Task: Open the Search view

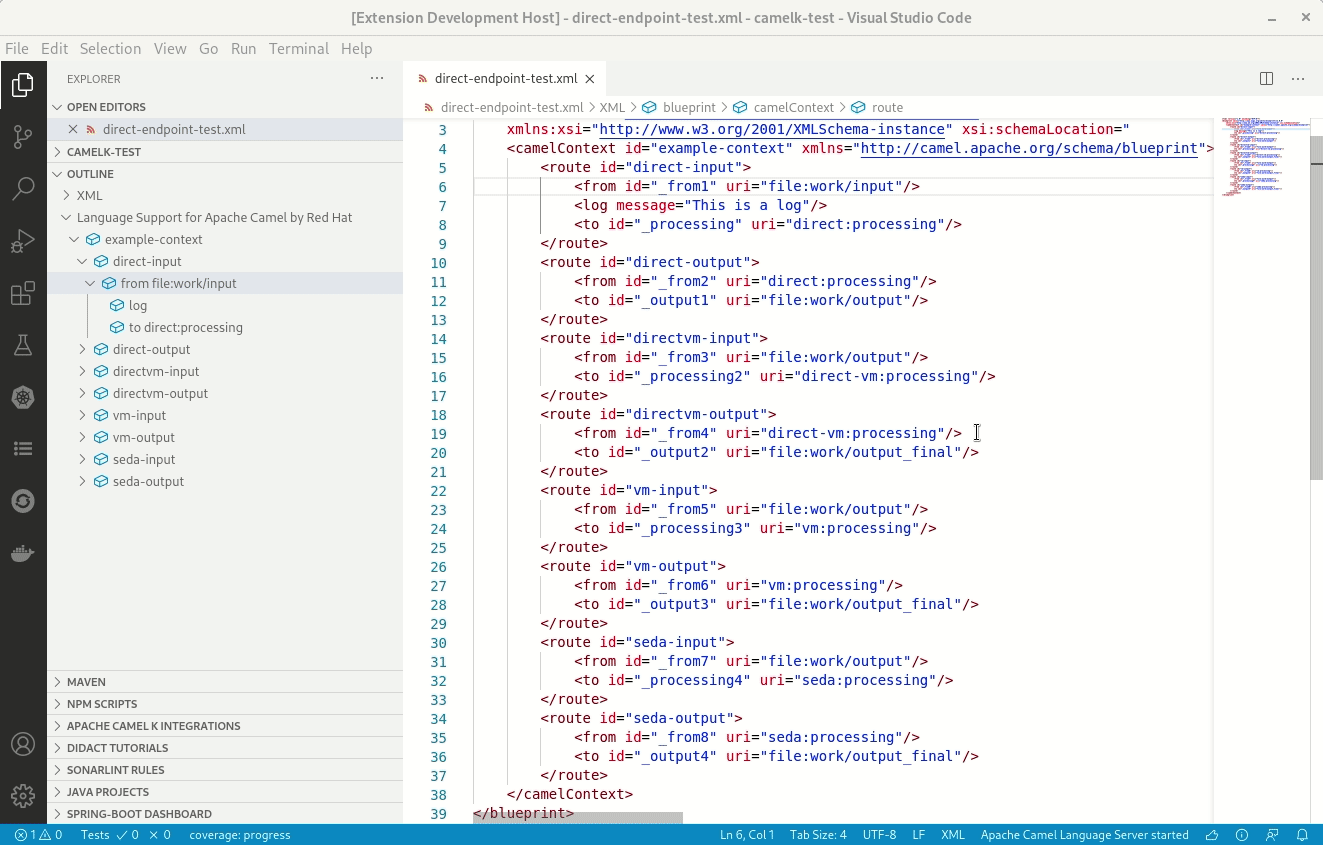Action: tap(24, 190)
